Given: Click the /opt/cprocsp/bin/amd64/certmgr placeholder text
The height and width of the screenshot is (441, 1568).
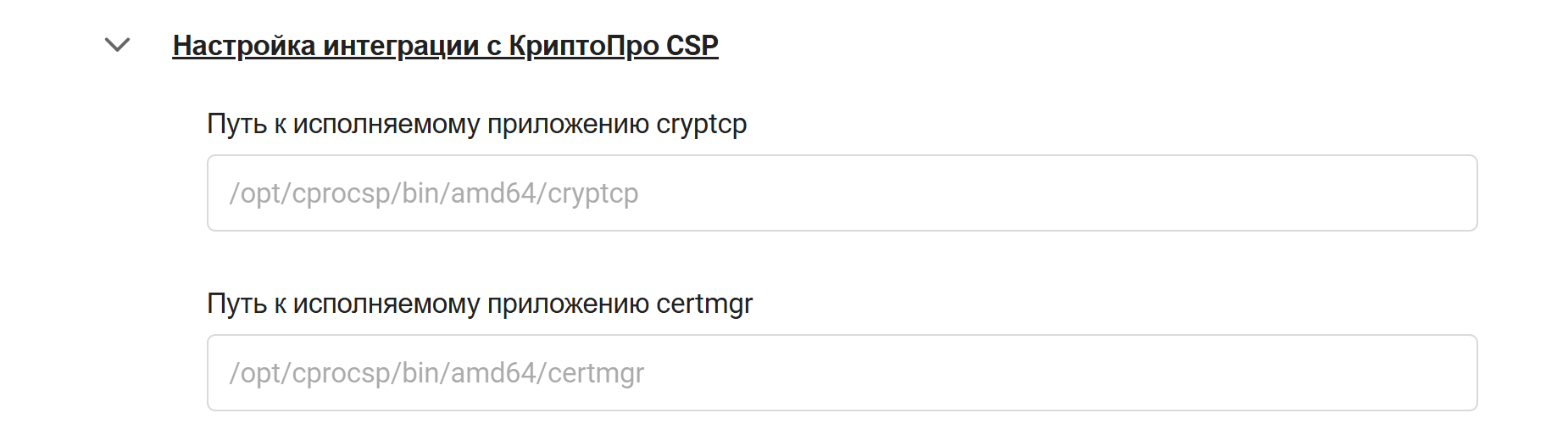Looking at the screenshot, I should pyautogui.click(x=436, y=374).
